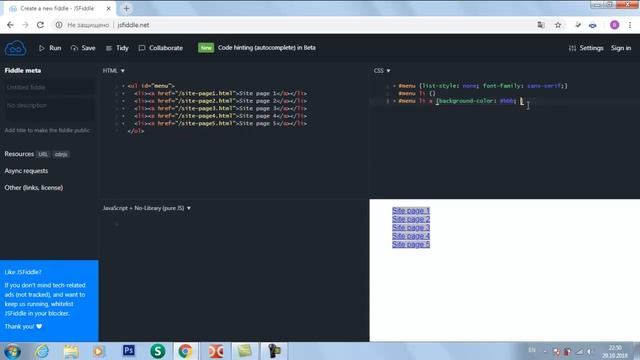Click the eye extension icon in Chrome toolbar
This screenshot has width=640, height=360.
(593, 25)
